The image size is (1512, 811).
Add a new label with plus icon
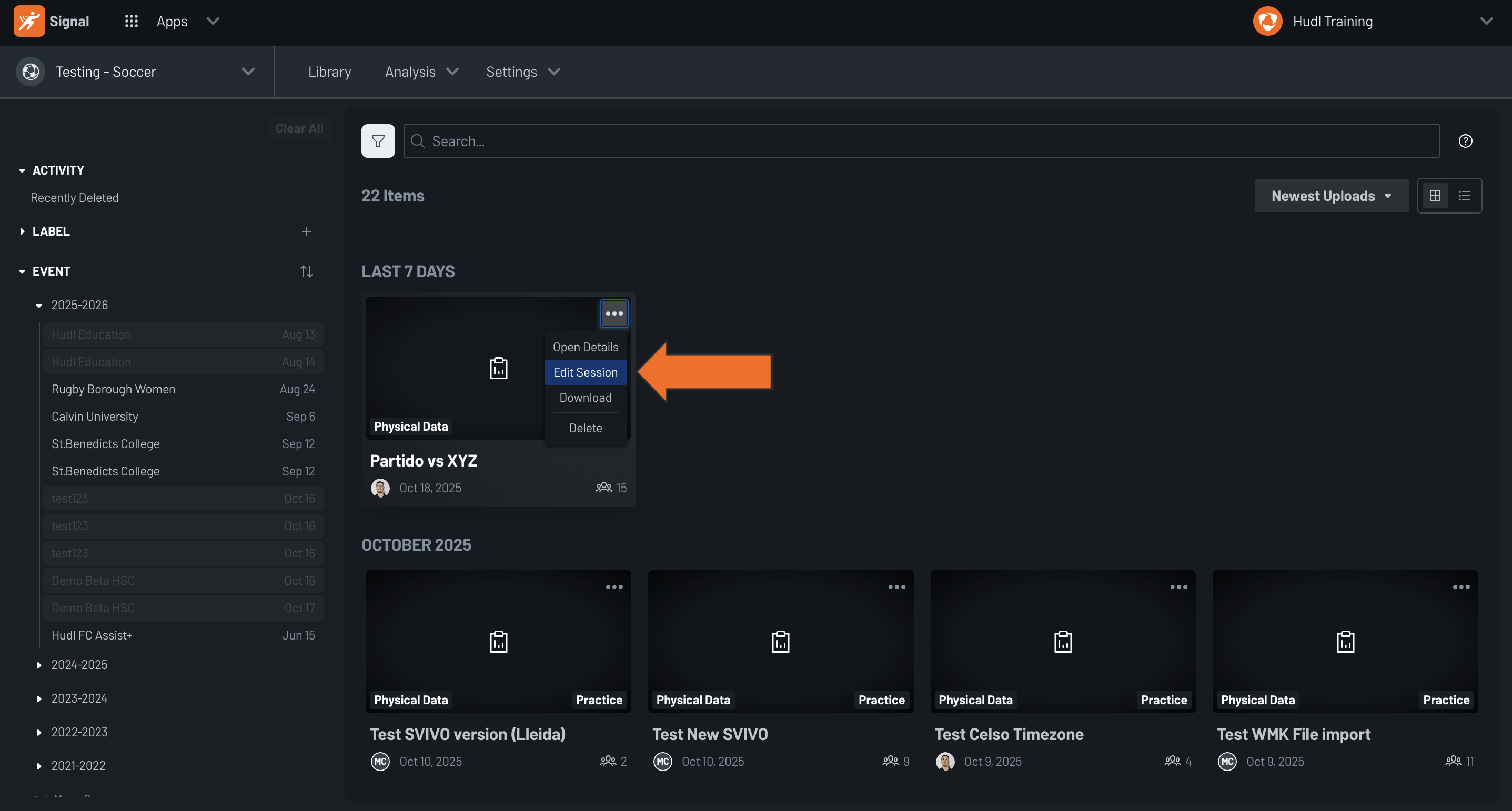click(306, 231)
